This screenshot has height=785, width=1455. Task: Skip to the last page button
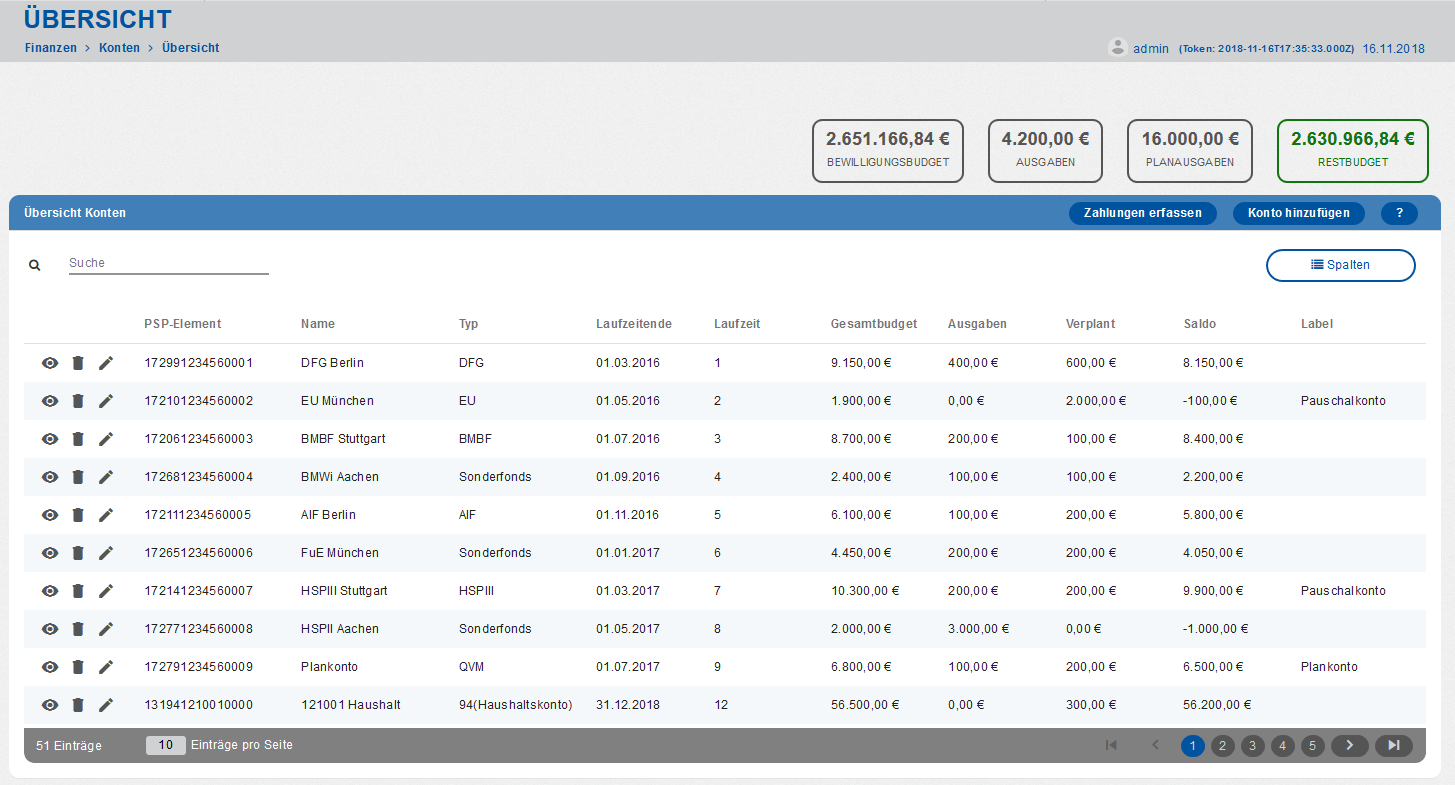(1393, 745)
